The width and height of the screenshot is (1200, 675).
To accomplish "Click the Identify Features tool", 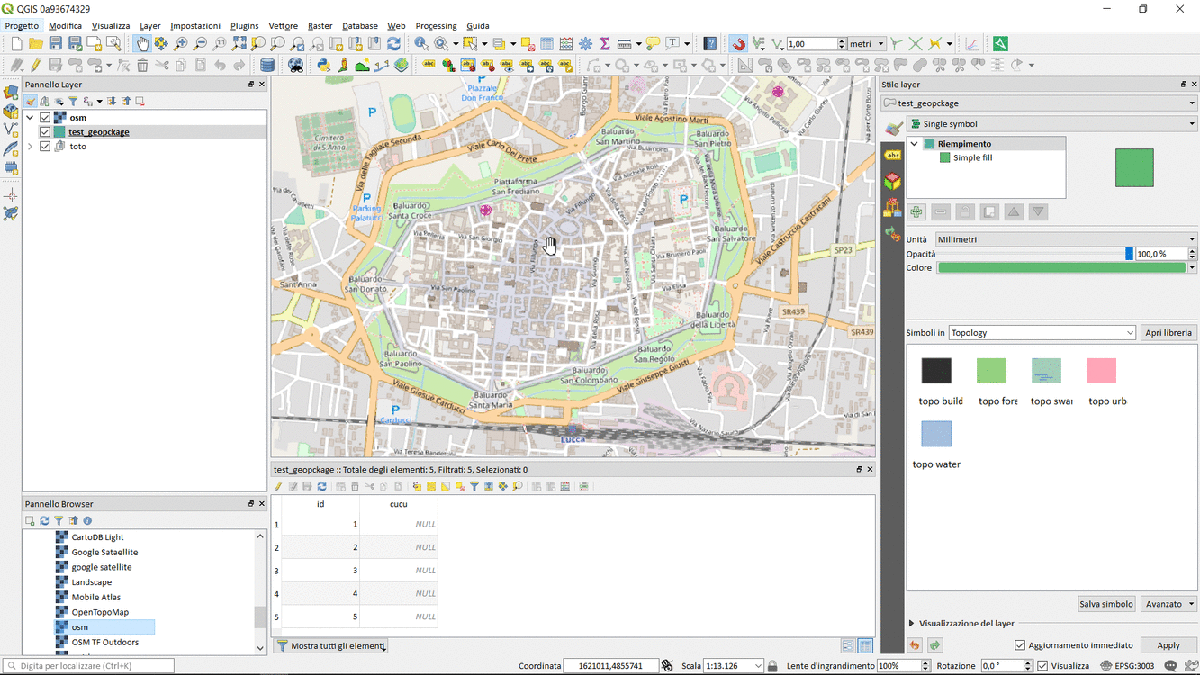I will (422, 44).
